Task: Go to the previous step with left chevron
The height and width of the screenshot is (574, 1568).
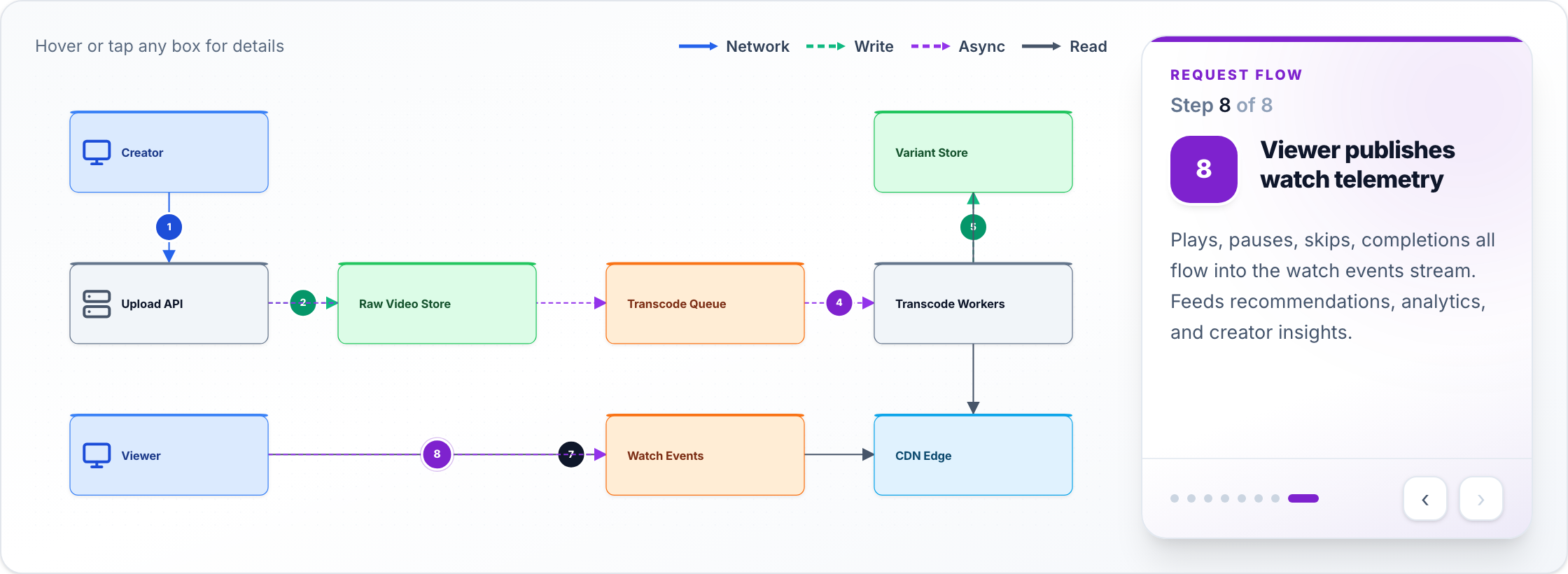Action: pyautogui.click(x=1425, y=499)
